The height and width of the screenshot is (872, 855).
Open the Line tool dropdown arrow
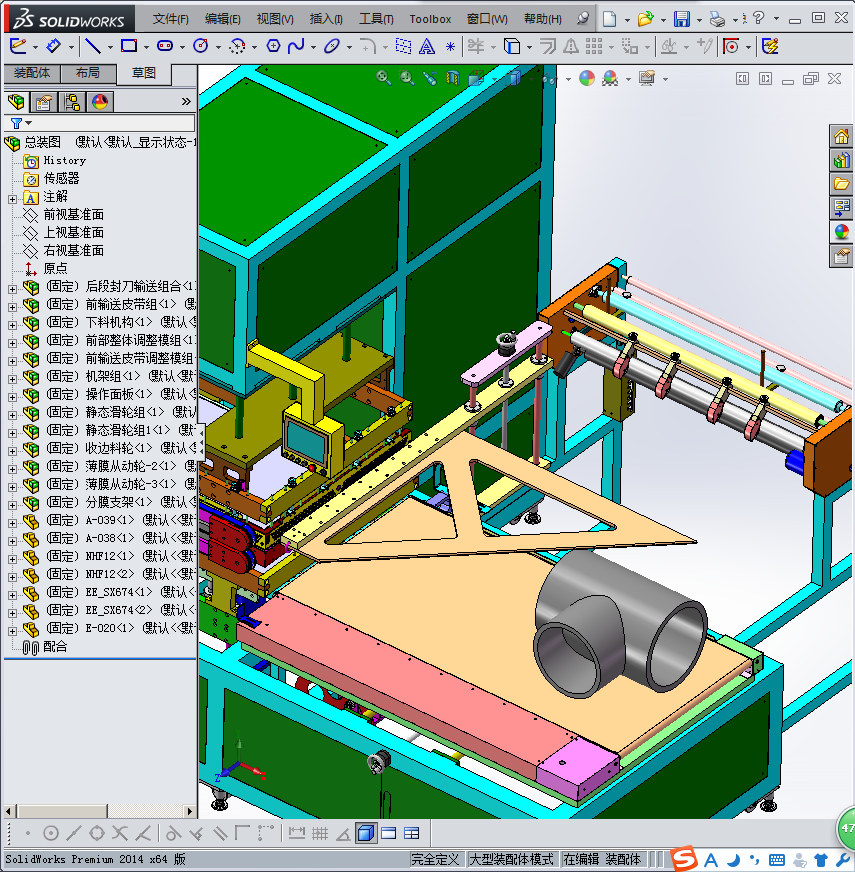pos(110,48)
